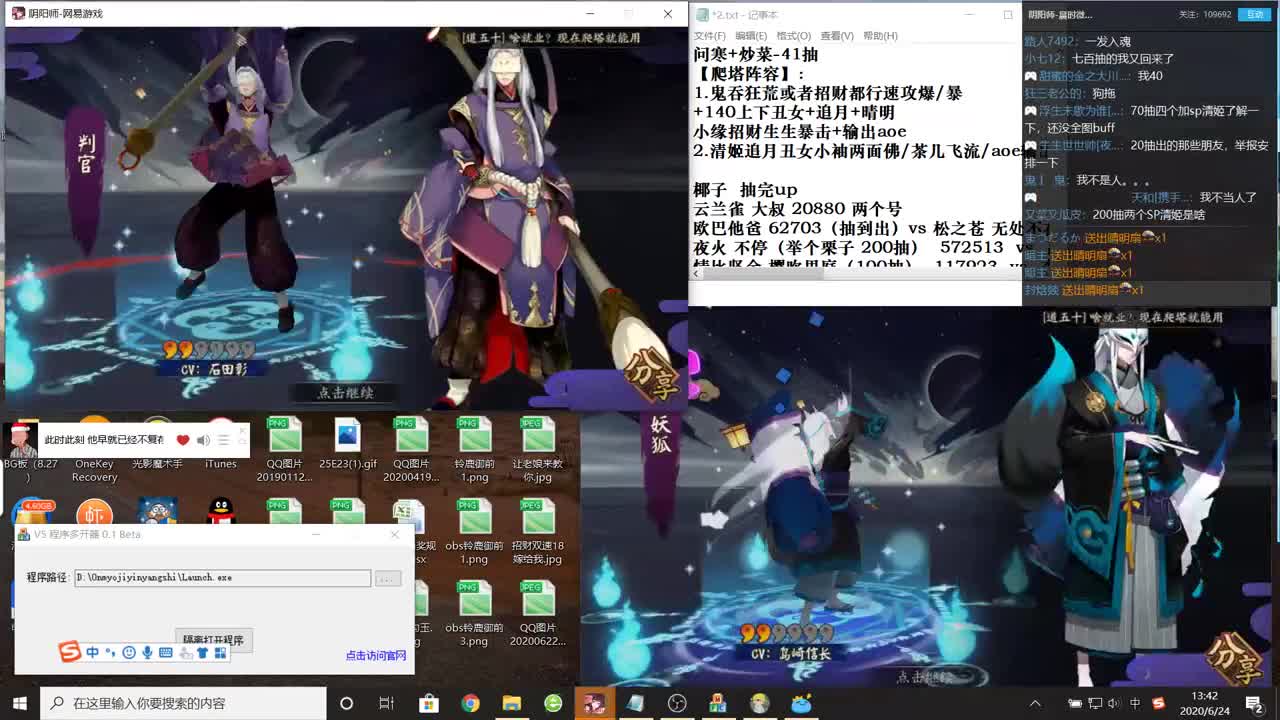Click 点击继续 in the right game window
The image size is (1280, 720).
[x=925, y=677]
